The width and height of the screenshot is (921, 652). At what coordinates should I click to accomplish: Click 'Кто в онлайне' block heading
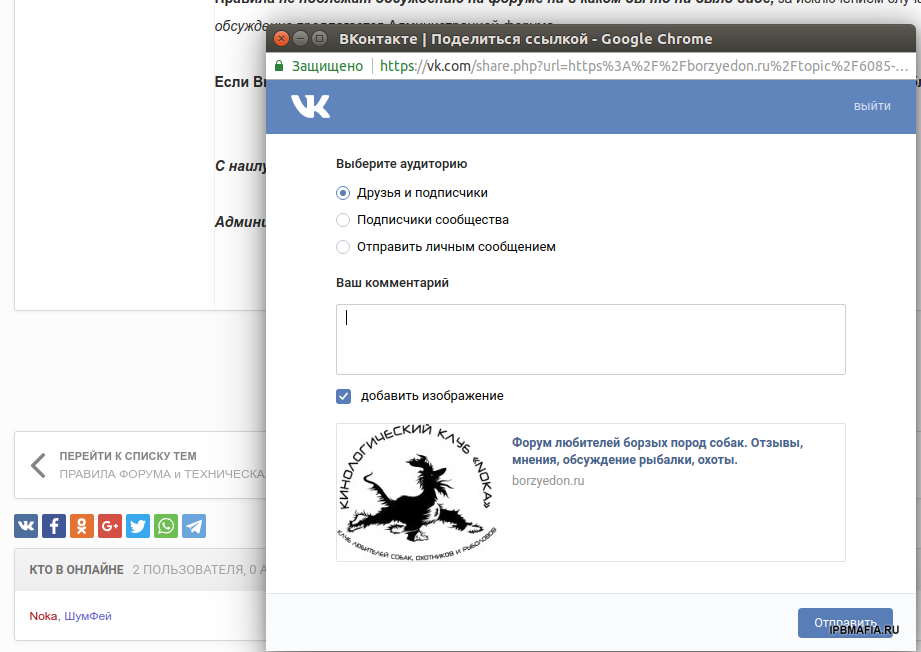(x=76, y=570)
